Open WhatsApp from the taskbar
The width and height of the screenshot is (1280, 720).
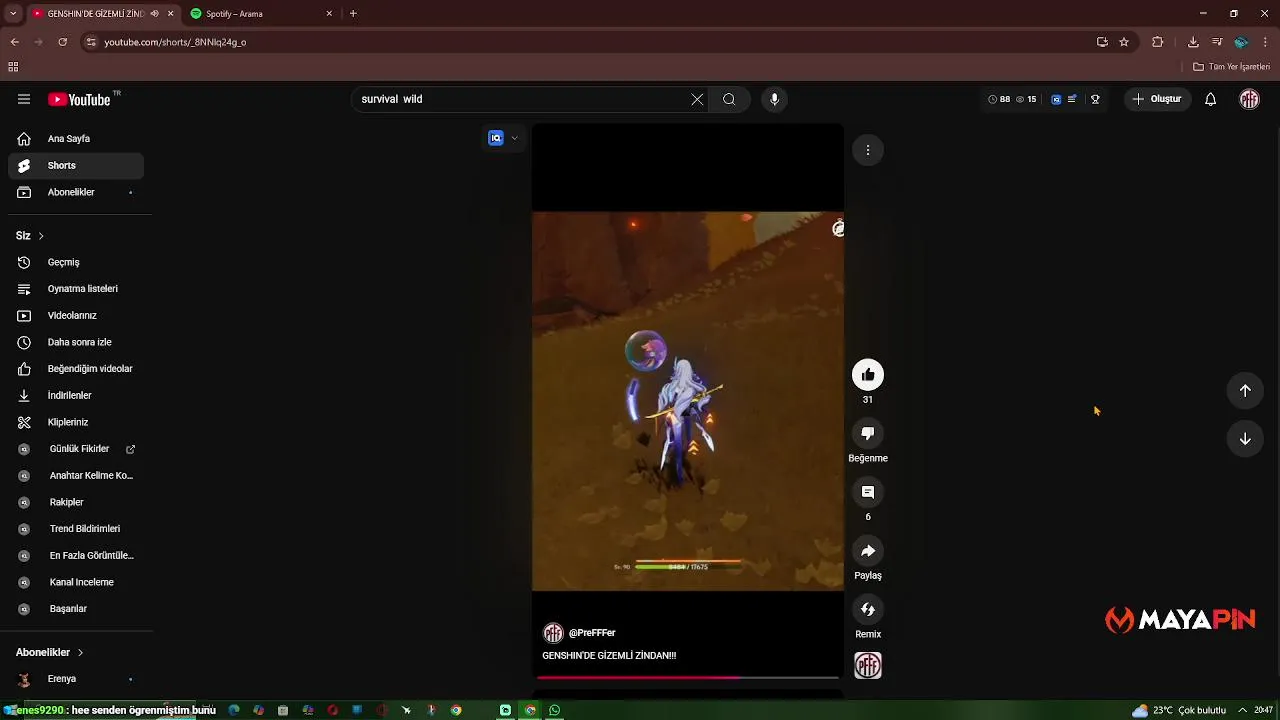tap(555, 710)
